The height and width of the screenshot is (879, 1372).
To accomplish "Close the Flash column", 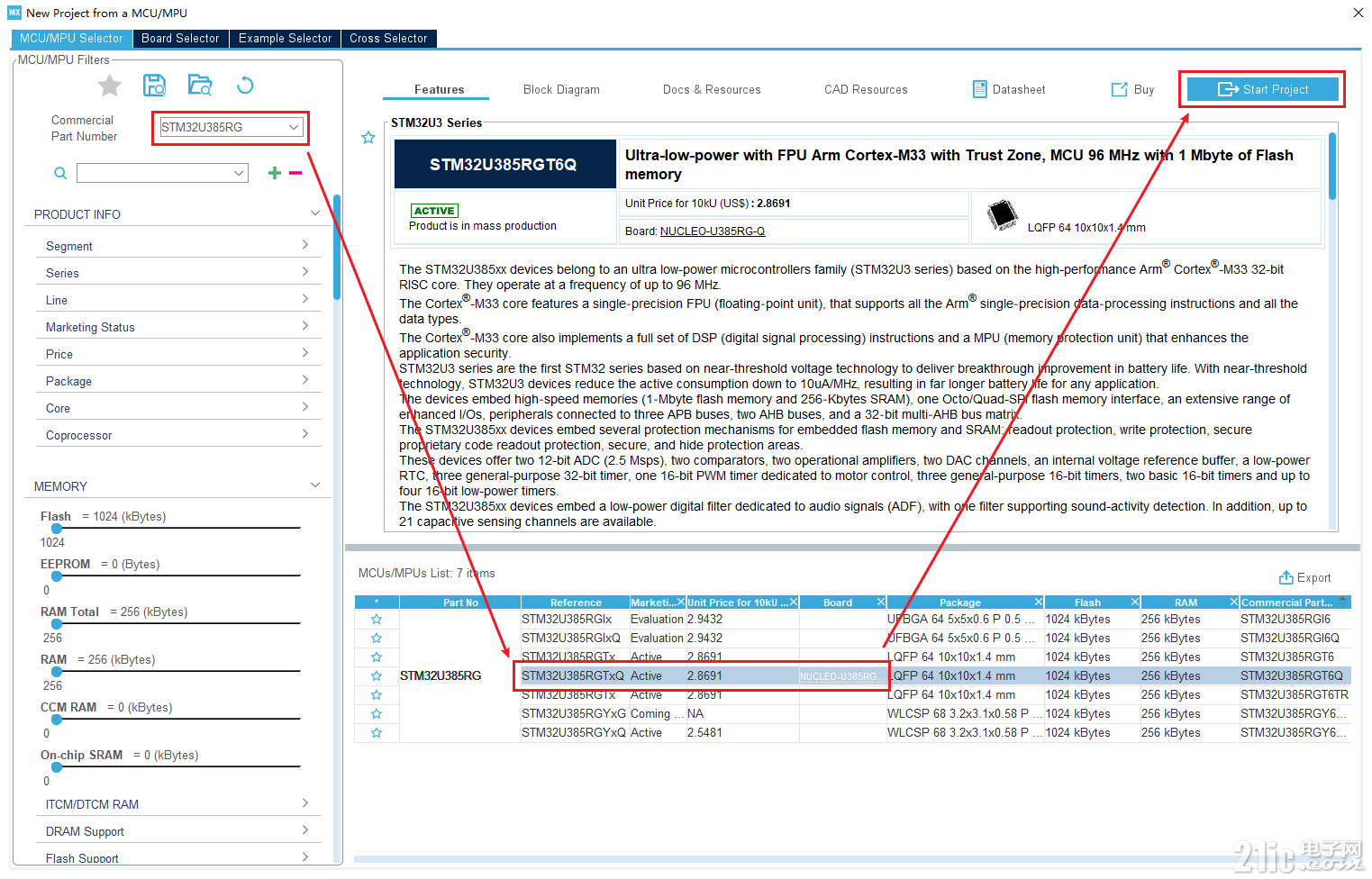I will pyautogui.click(x=1135, y=602).
